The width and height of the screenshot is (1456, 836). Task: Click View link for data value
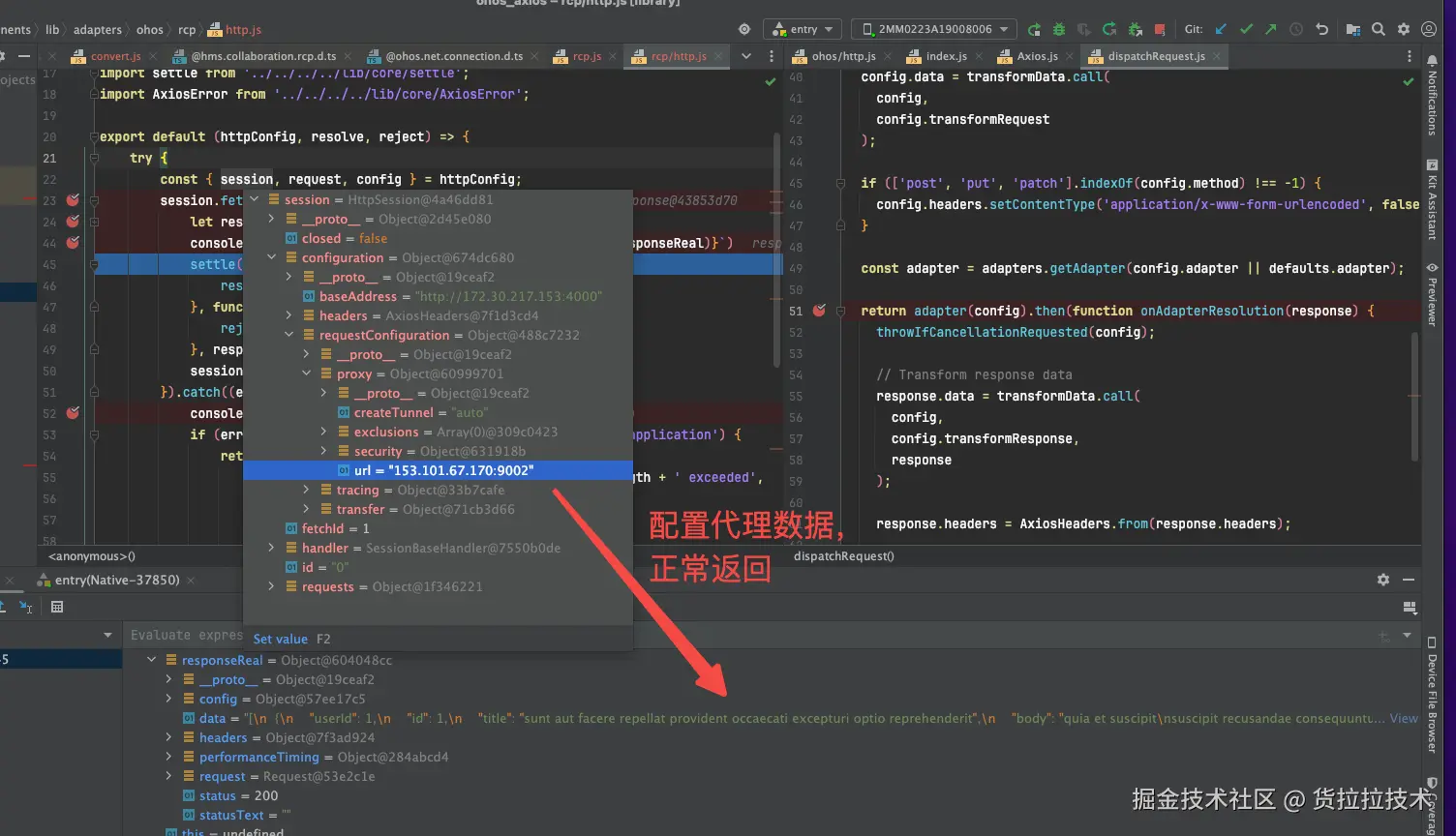pyautogui.click(x=1404, y=718)
